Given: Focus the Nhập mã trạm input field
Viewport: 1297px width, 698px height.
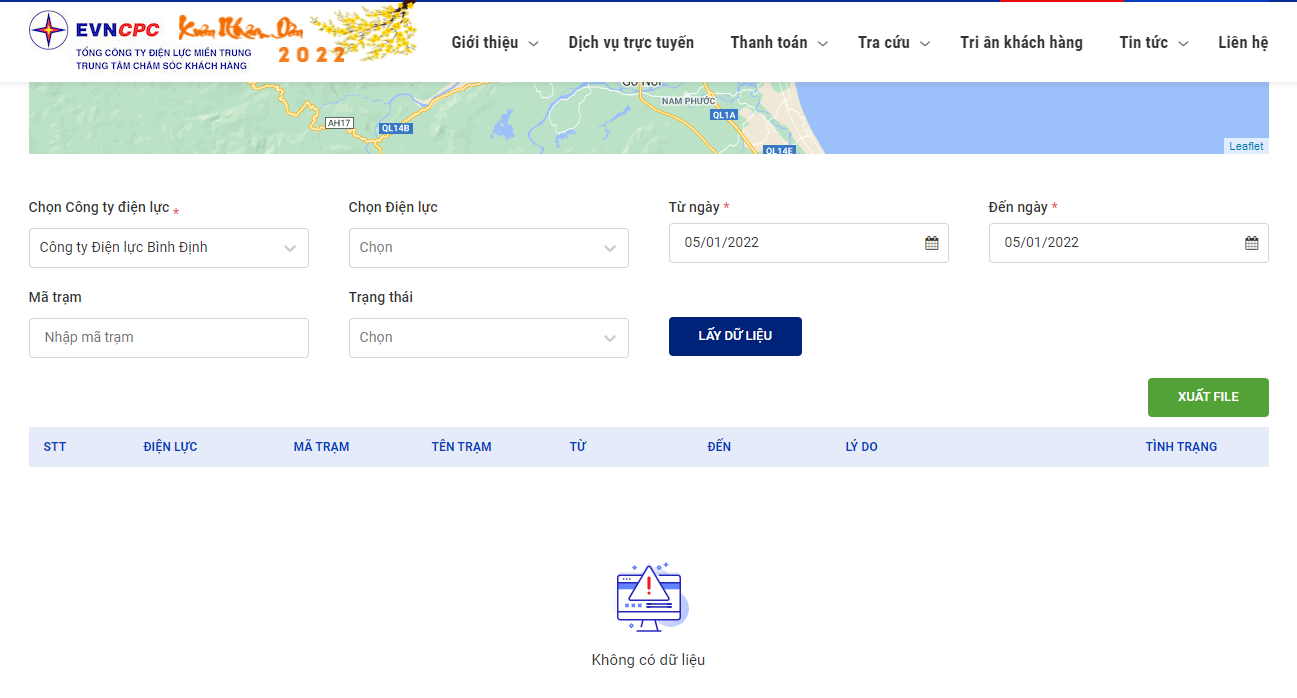Looking at the screenshot, I should (x=169, y=338).
